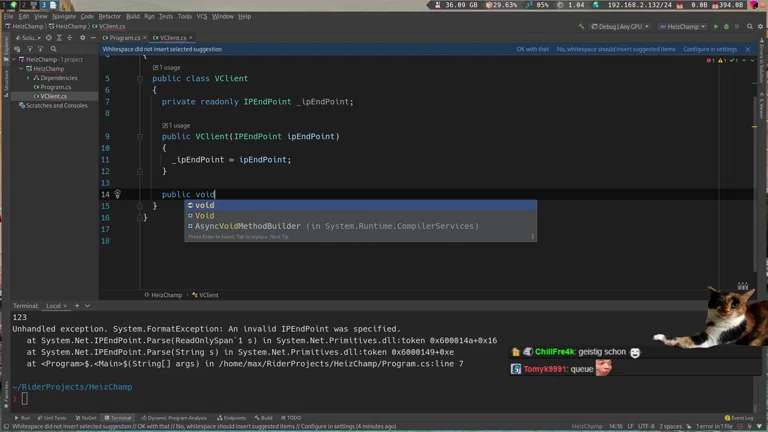Screen dimensions: 768x432
Task: Open Search Everywhere magnifier in top toolbar
Action: 749,26
